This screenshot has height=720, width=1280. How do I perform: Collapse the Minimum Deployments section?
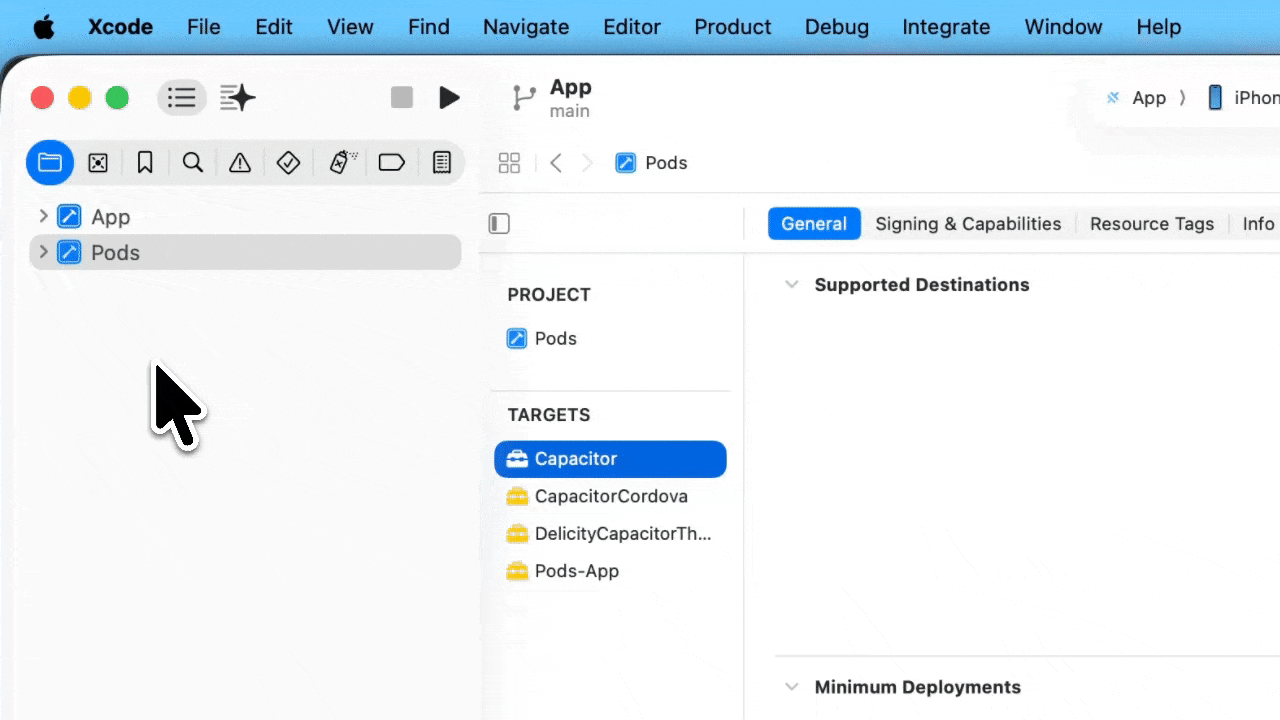coord(792,687)
